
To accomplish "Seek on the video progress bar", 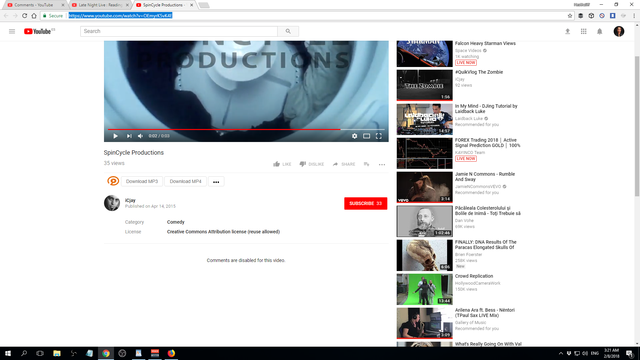I will point(246,129).
